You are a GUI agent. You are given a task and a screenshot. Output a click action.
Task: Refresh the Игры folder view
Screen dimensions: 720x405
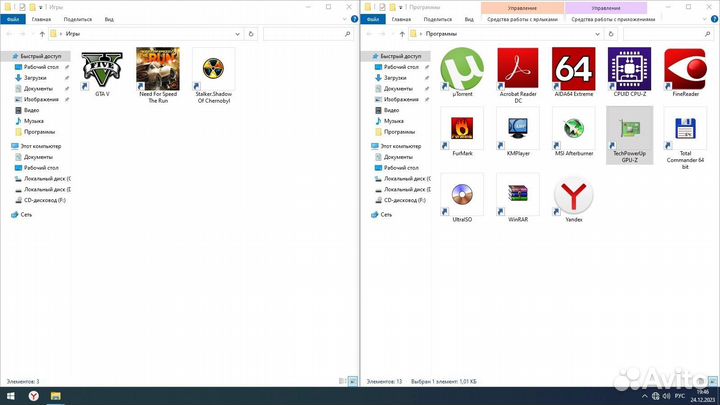point(251,34)
